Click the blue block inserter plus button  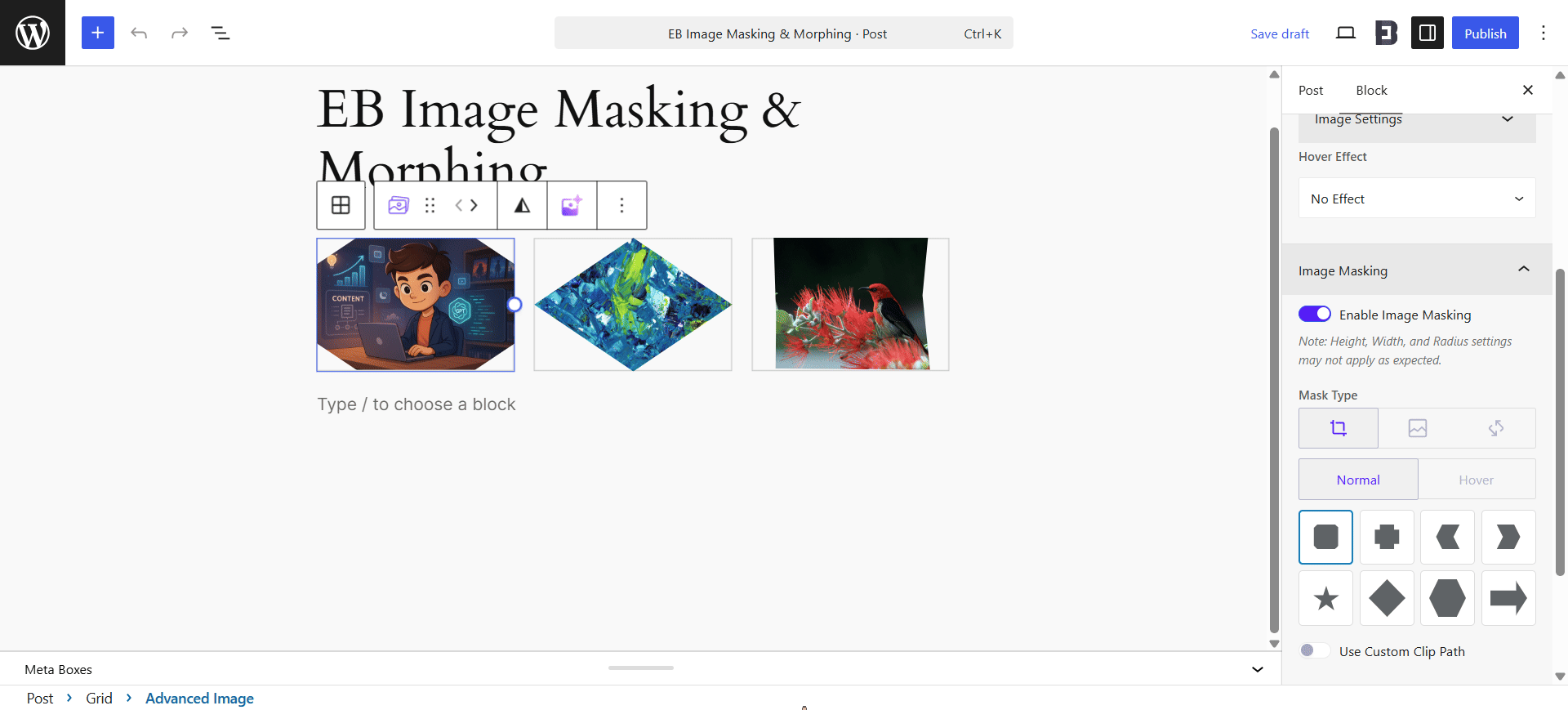pyautogui.click(x=98, y=33)
